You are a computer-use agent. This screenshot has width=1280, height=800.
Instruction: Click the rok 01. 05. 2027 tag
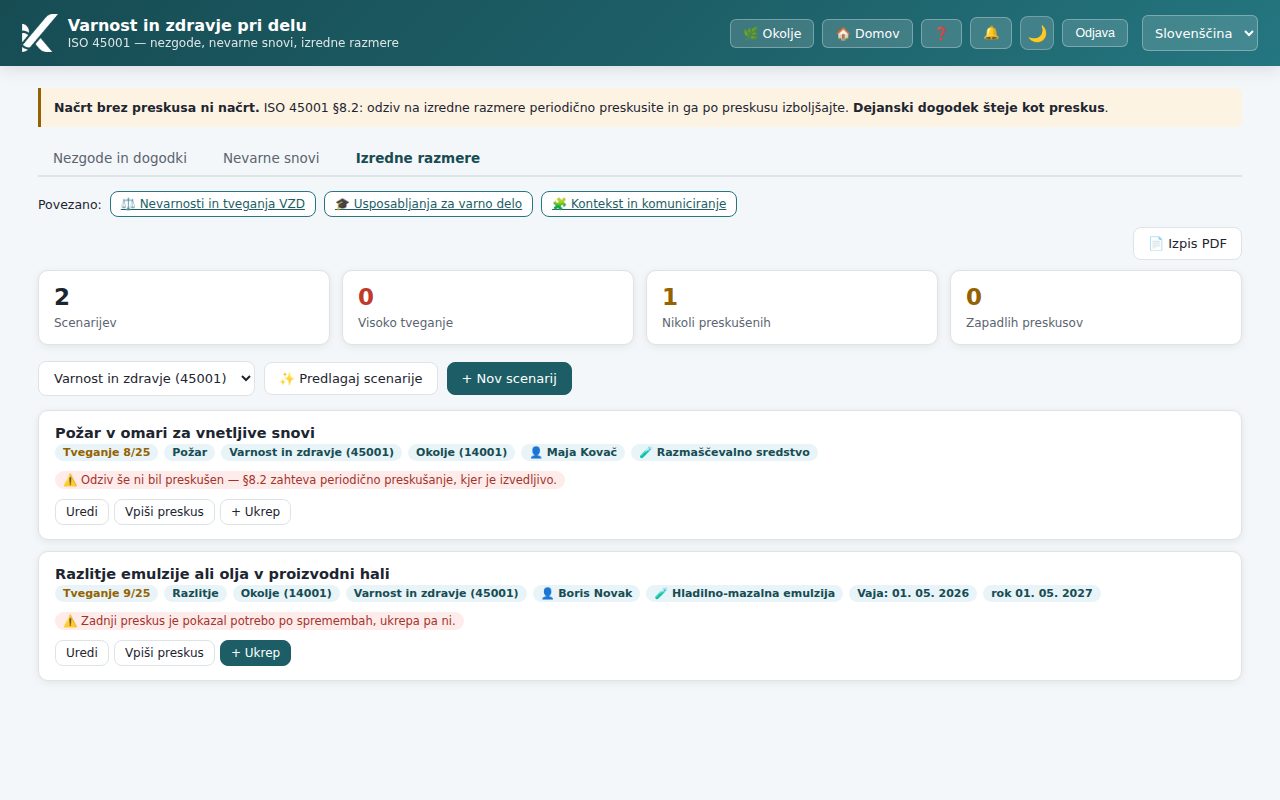(x=1042, y=594)
